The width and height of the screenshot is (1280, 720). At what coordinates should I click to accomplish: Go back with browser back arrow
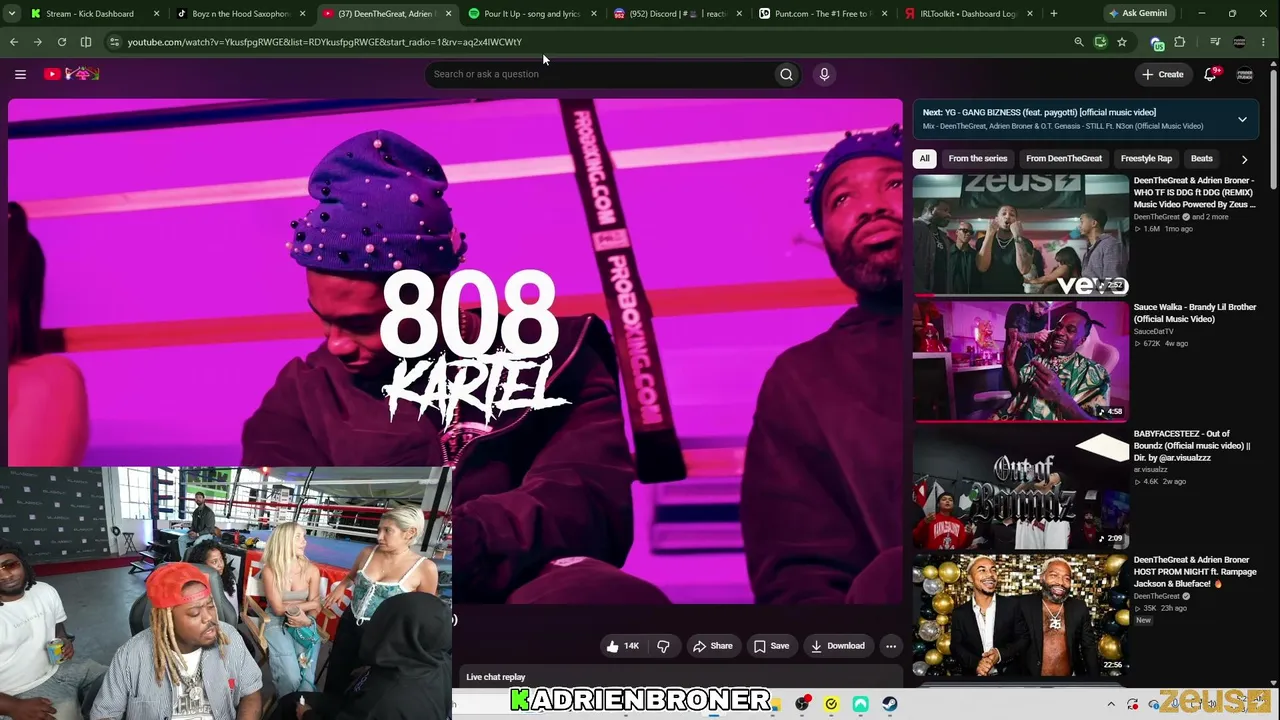click(14, 42)
